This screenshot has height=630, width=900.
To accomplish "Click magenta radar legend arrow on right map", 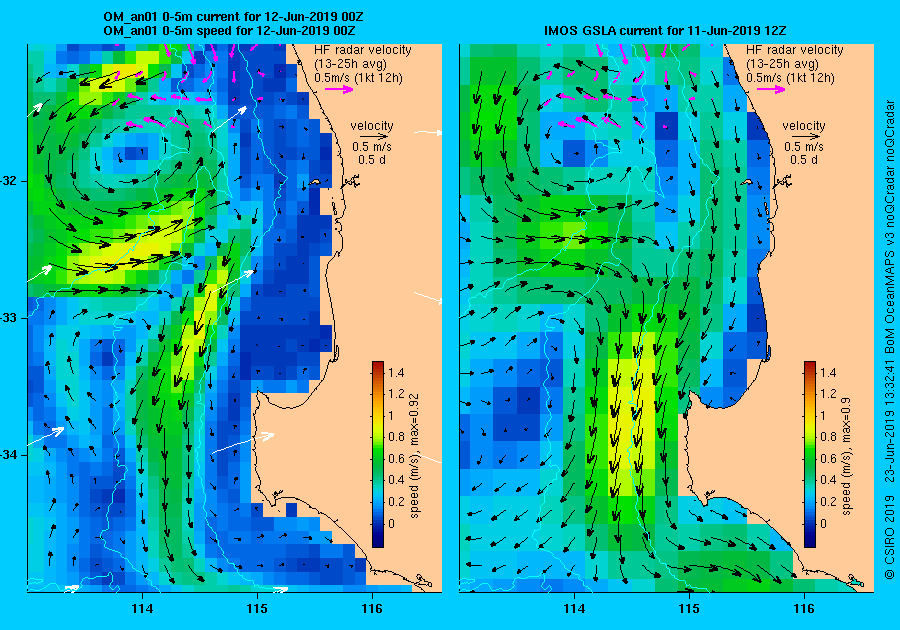I will point(771,89).
